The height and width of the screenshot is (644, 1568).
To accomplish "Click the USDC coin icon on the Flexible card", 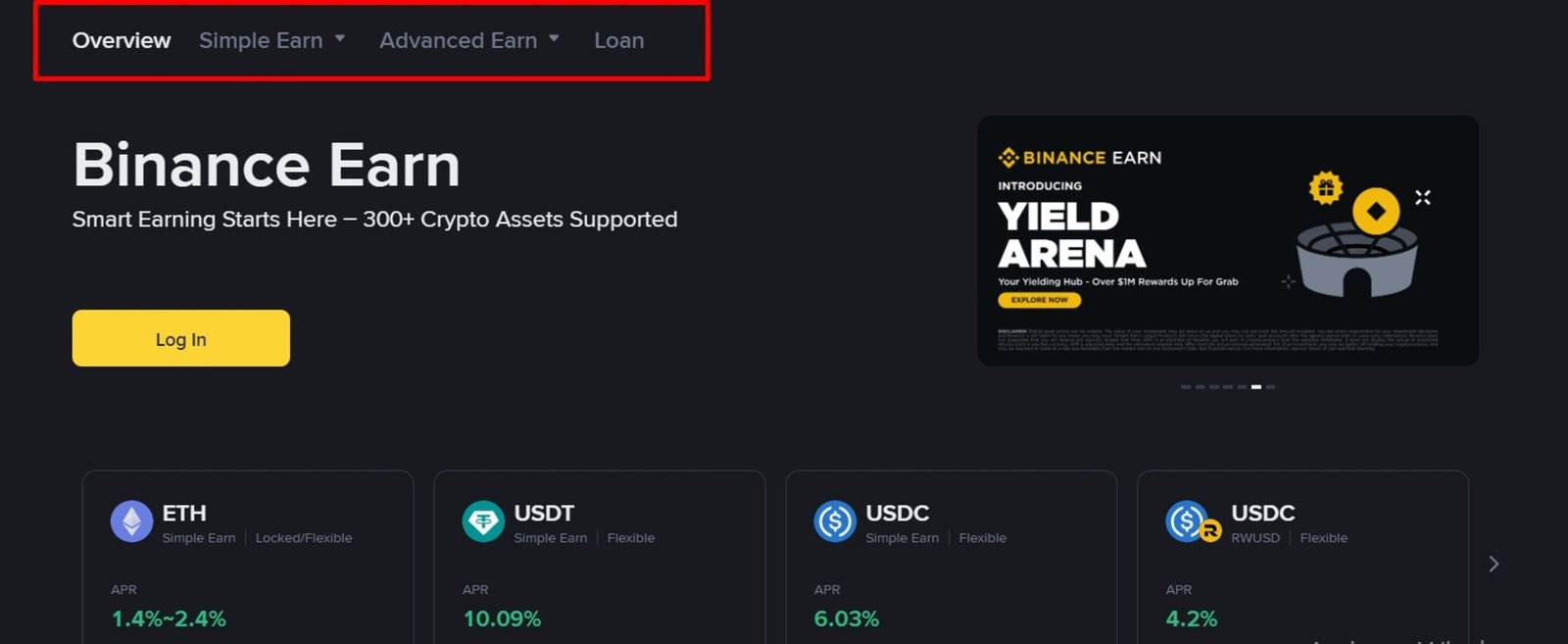I will point(834,520).
